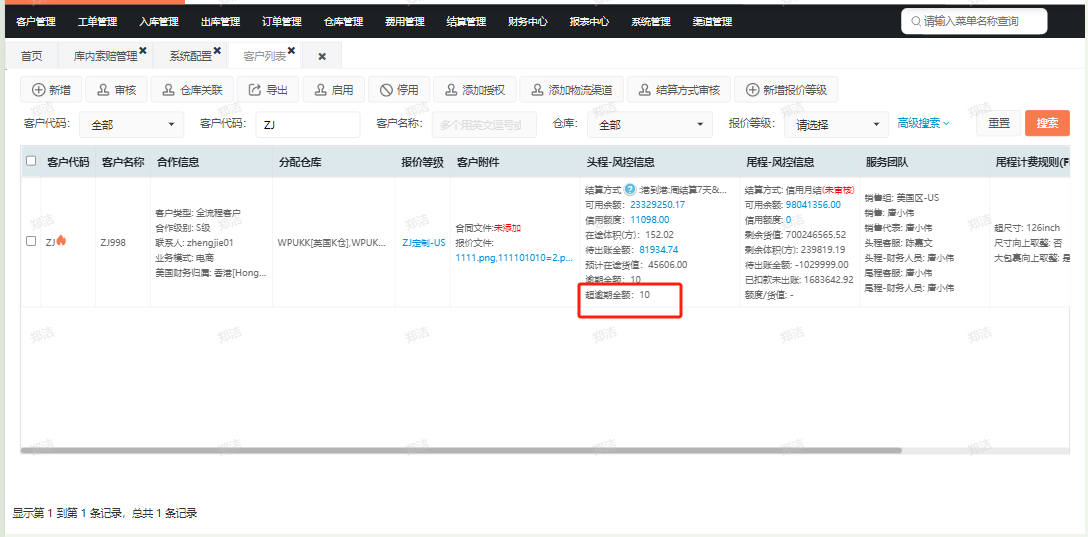Open the 报价等级 请选择 dropdown

[x=836, y=125]
